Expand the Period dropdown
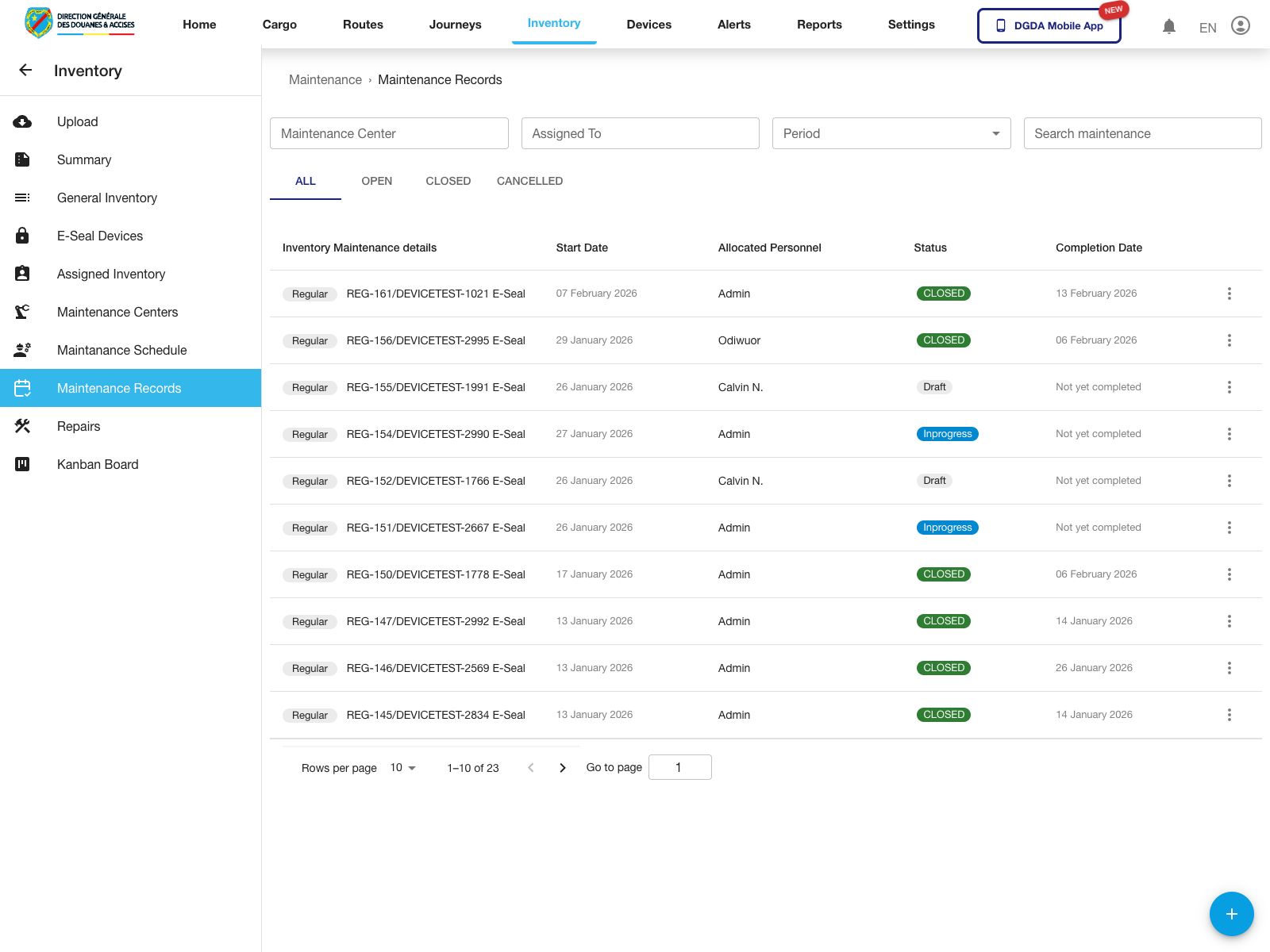 (x=891, y=133)
